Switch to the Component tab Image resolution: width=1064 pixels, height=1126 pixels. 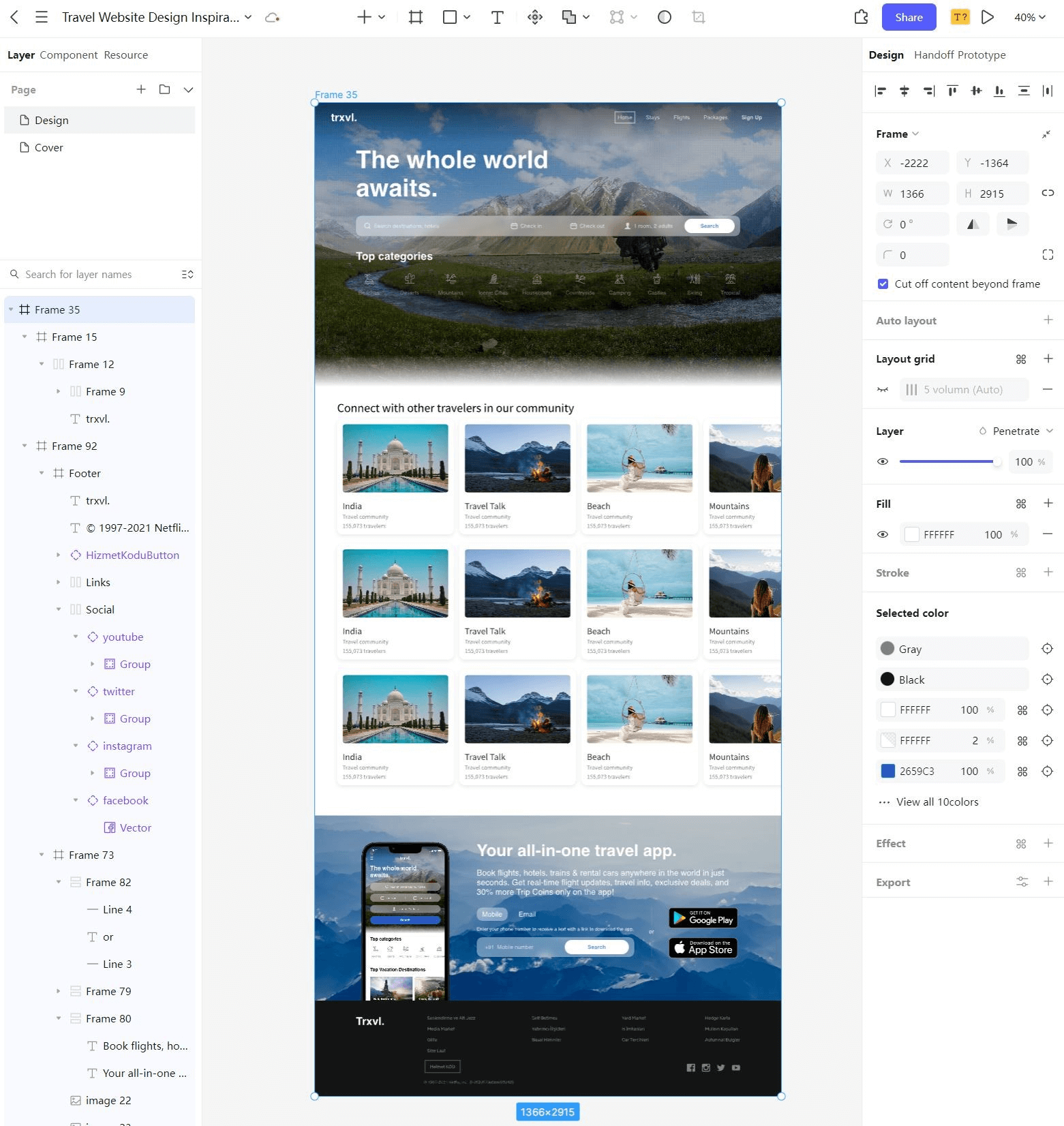point(69,55)
